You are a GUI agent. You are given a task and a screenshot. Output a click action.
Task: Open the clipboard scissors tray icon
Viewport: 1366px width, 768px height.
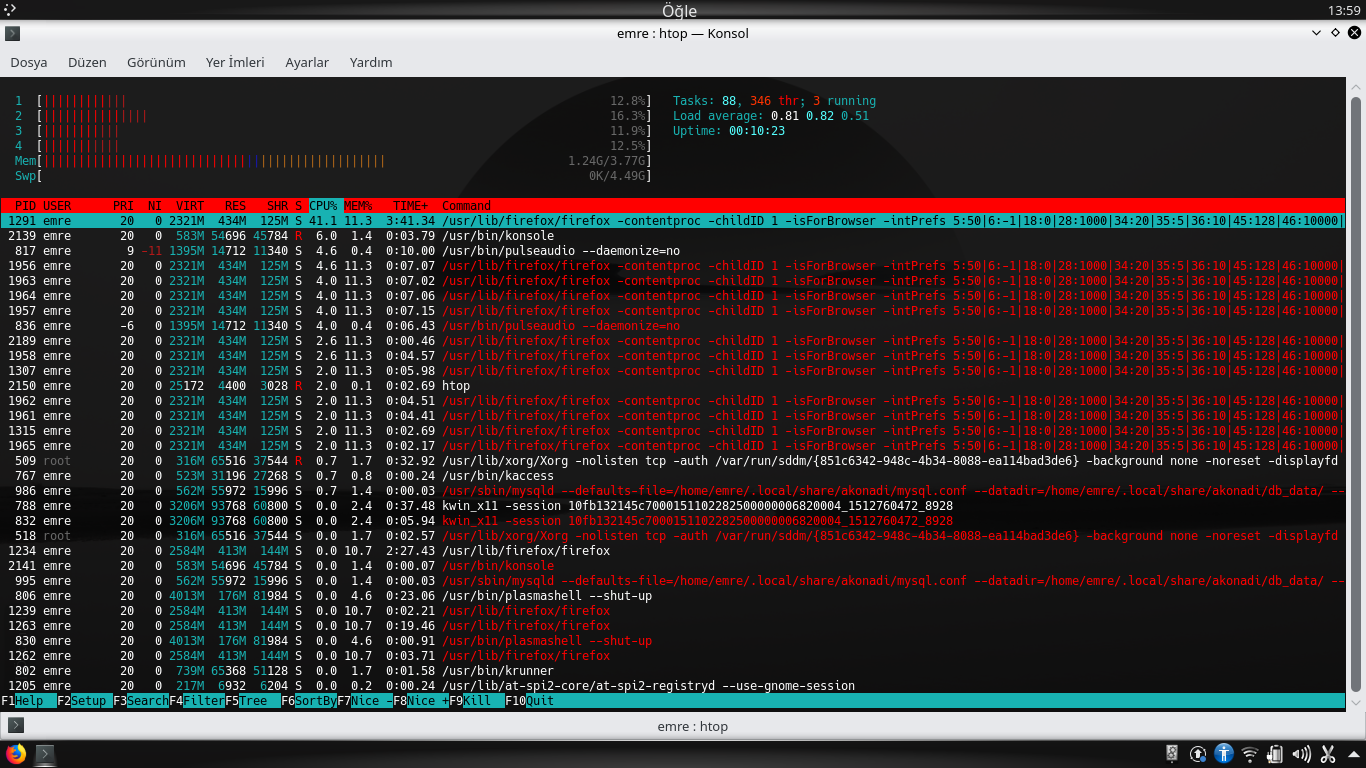coord(1328,754)
